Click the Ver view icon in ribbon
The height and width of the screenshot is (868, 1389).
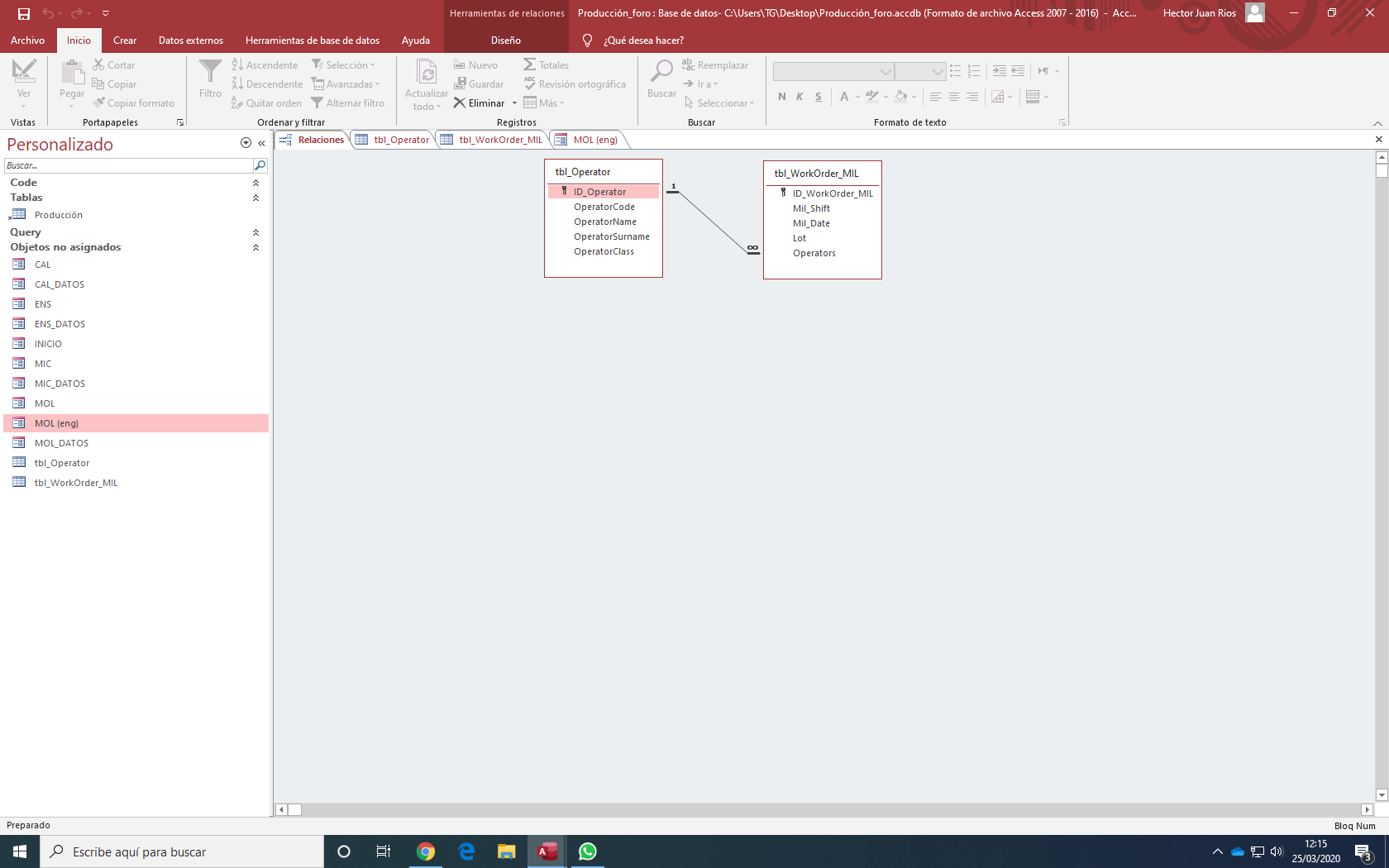[24, 73]
